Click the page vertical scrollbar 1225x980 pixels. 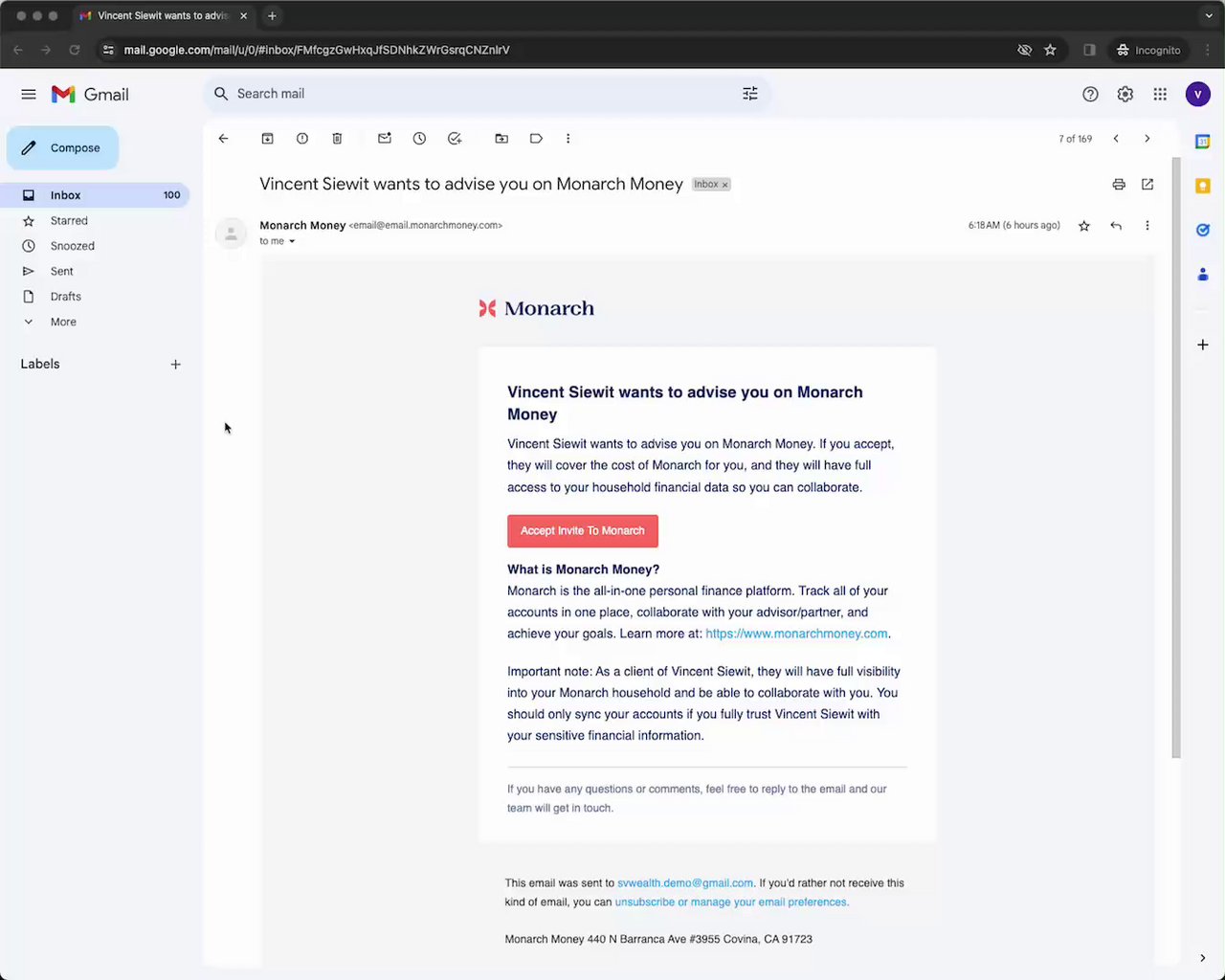pos(1176,459)
